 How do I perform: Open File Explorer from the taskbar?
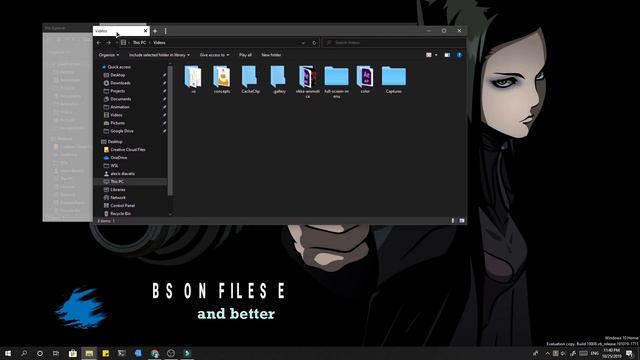coord(89,353)
